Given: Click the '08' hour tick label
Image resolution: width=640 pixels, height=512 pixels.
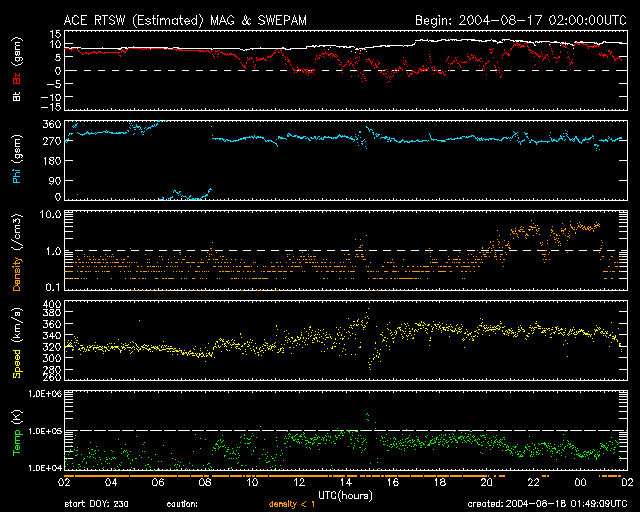Looking at the screenshot, I should pyautogui.click(x=205, y=482).
